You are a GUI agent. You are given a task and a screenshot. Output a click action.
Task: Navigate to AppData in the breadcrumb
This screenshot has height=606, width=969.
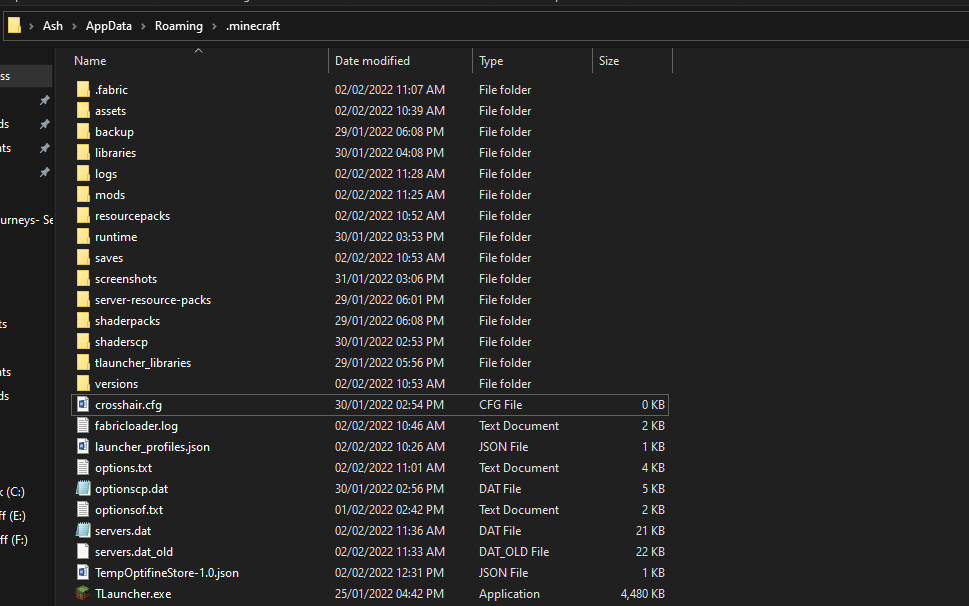pyautogui.click(x=109, y=26)
